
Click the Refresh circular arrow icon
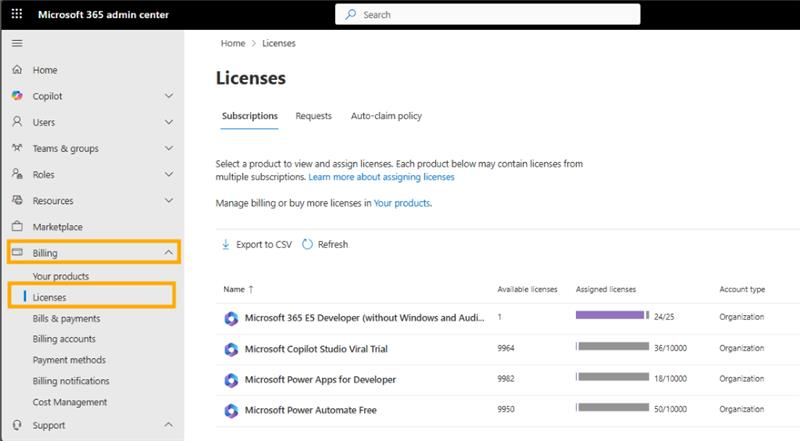click(307, 244)
